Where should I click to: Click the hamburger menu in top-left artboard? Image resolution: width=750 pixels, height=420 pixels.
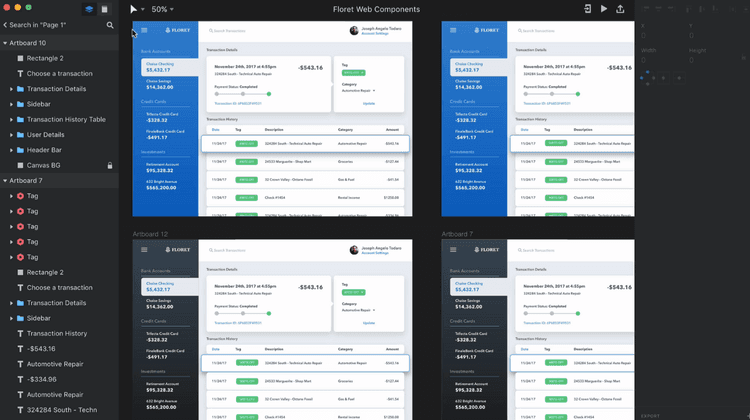click(144, 30)
